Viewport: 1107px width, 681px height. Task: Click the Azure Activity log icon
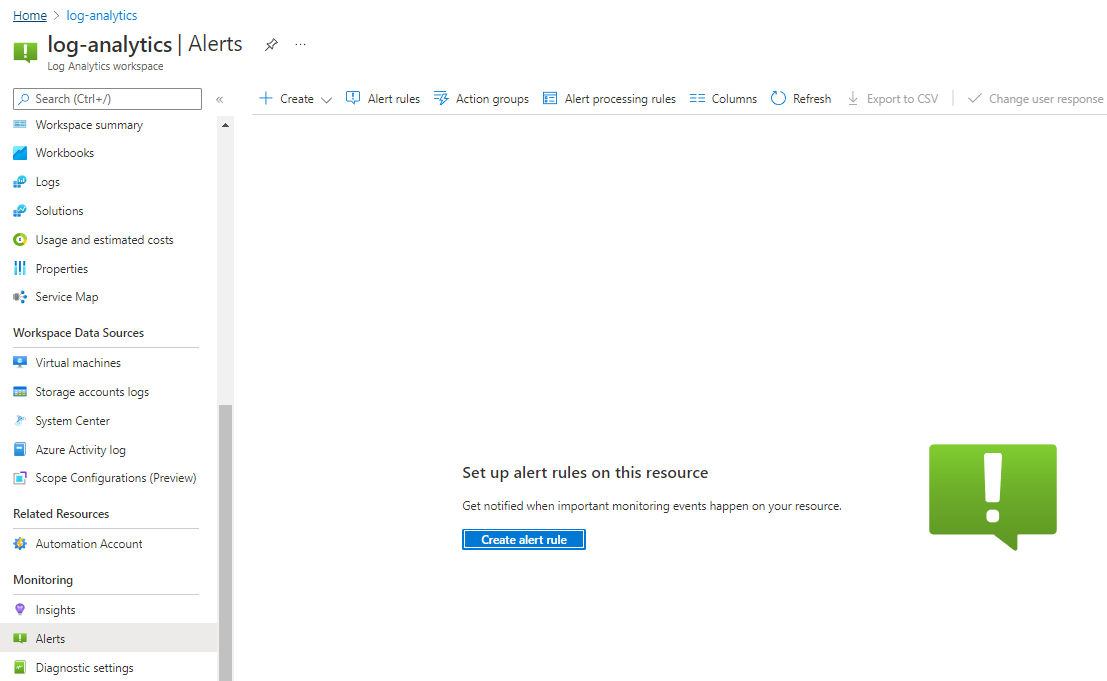pos(20,450)
